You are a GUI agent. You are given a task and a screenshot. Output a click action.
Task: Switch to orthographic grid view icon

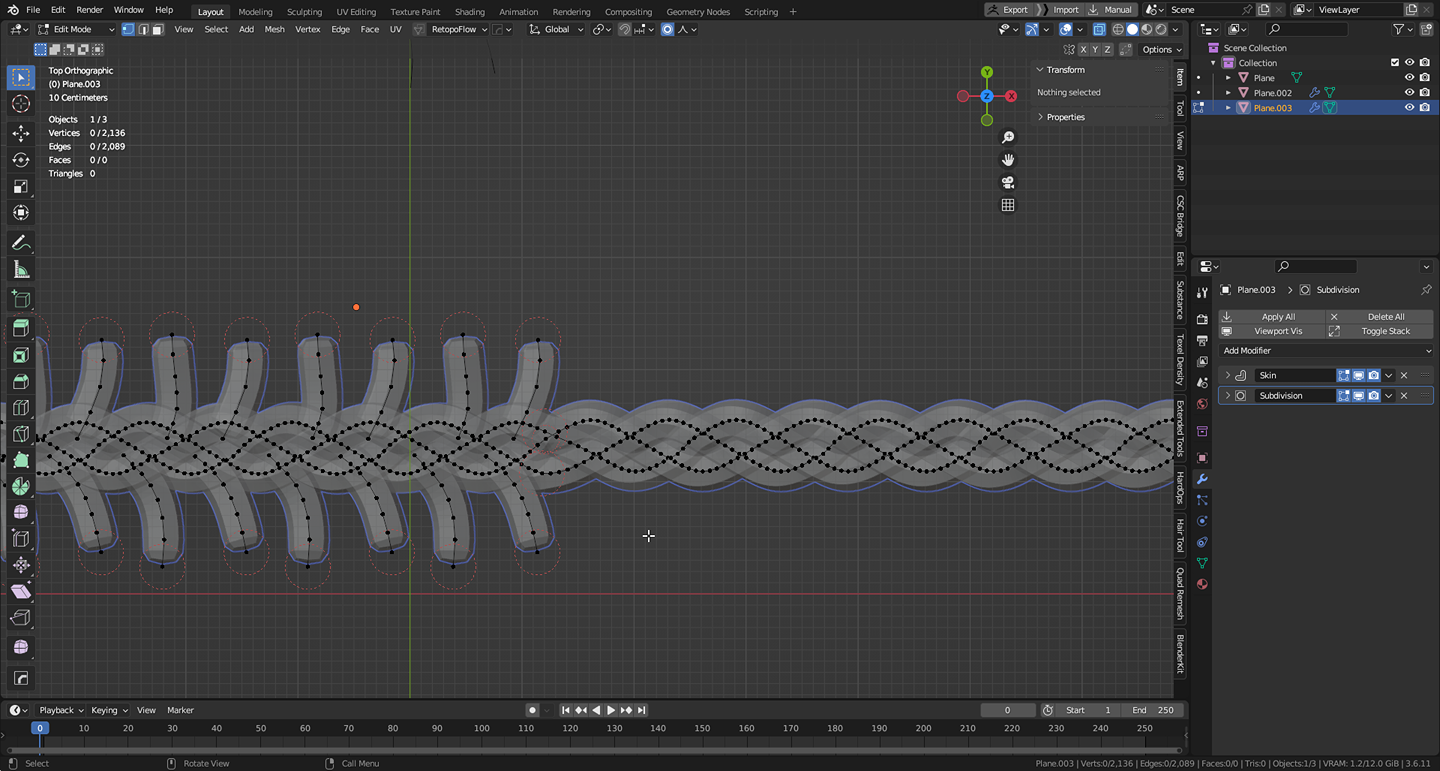[1008, 205]
